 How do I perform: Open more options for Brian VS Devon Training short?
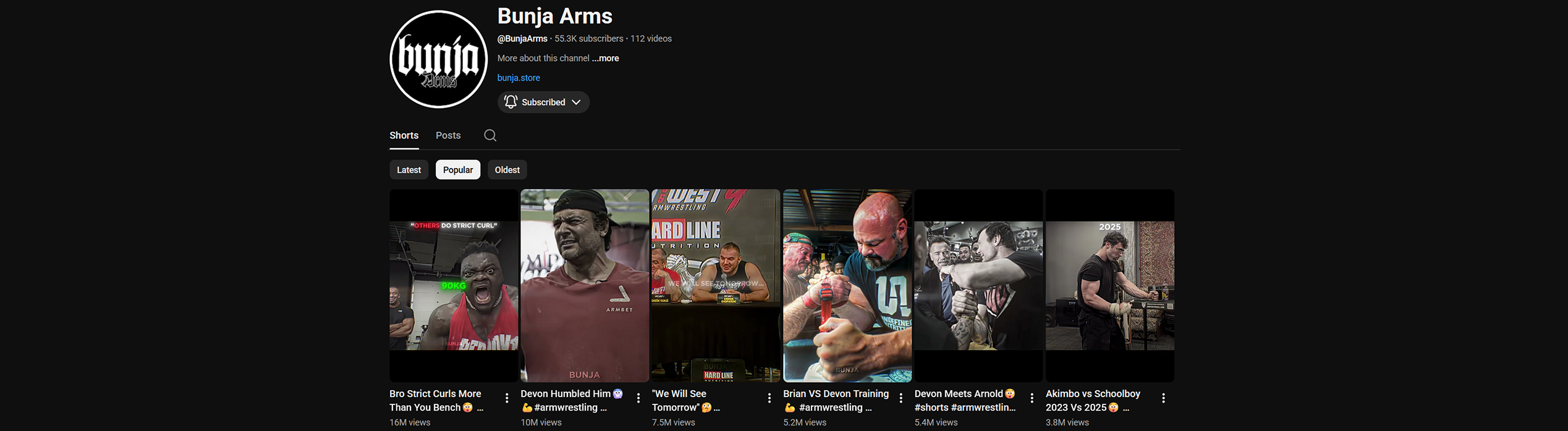point(901,398)
